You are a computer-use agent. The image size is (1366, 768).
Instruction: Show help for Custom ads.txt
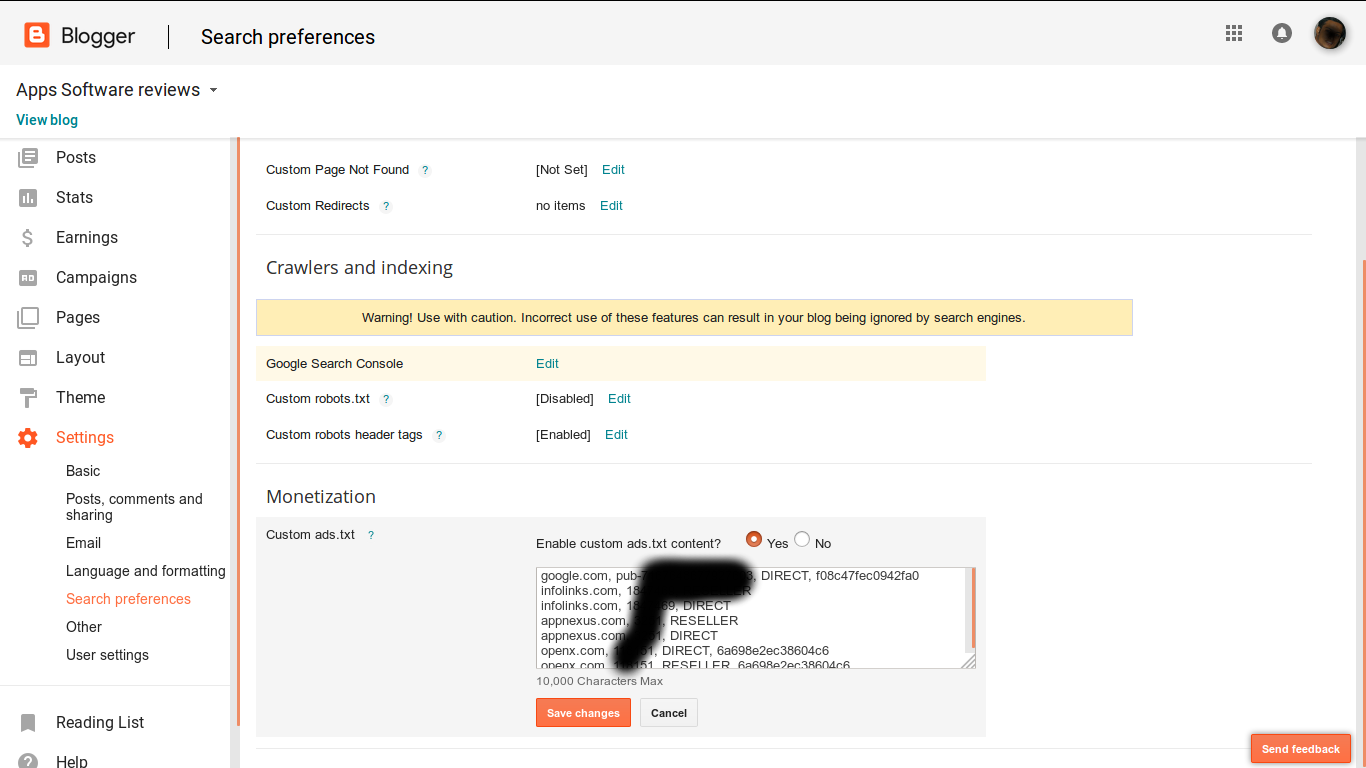pos(371,535)
